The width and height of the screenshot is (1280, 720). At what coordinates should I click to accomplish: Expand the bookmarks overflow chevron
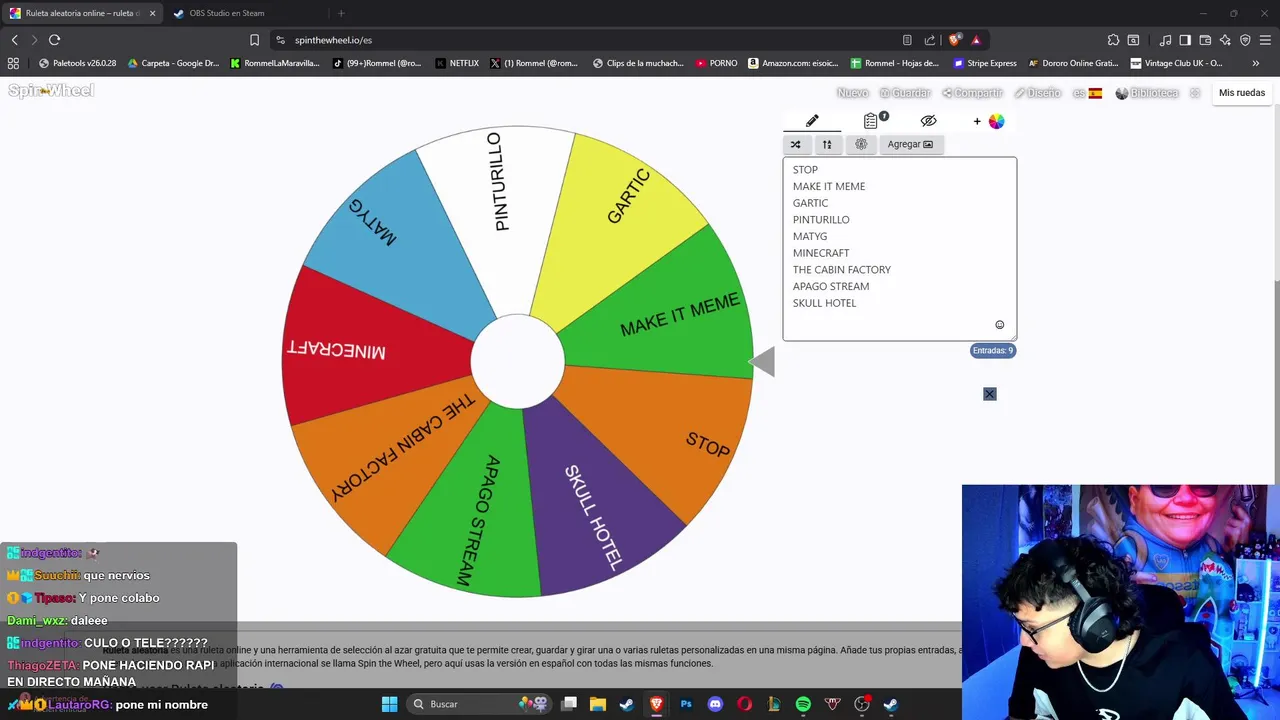click(x=1256, y=63)
